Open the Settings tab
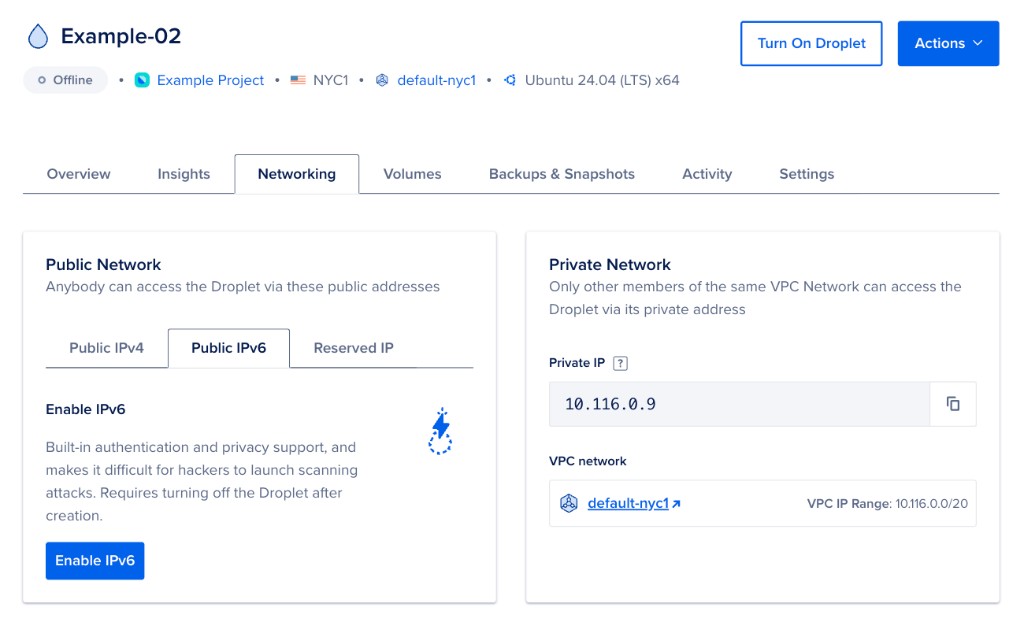Viewport: 1024px width, 622px height. point(807,174)
